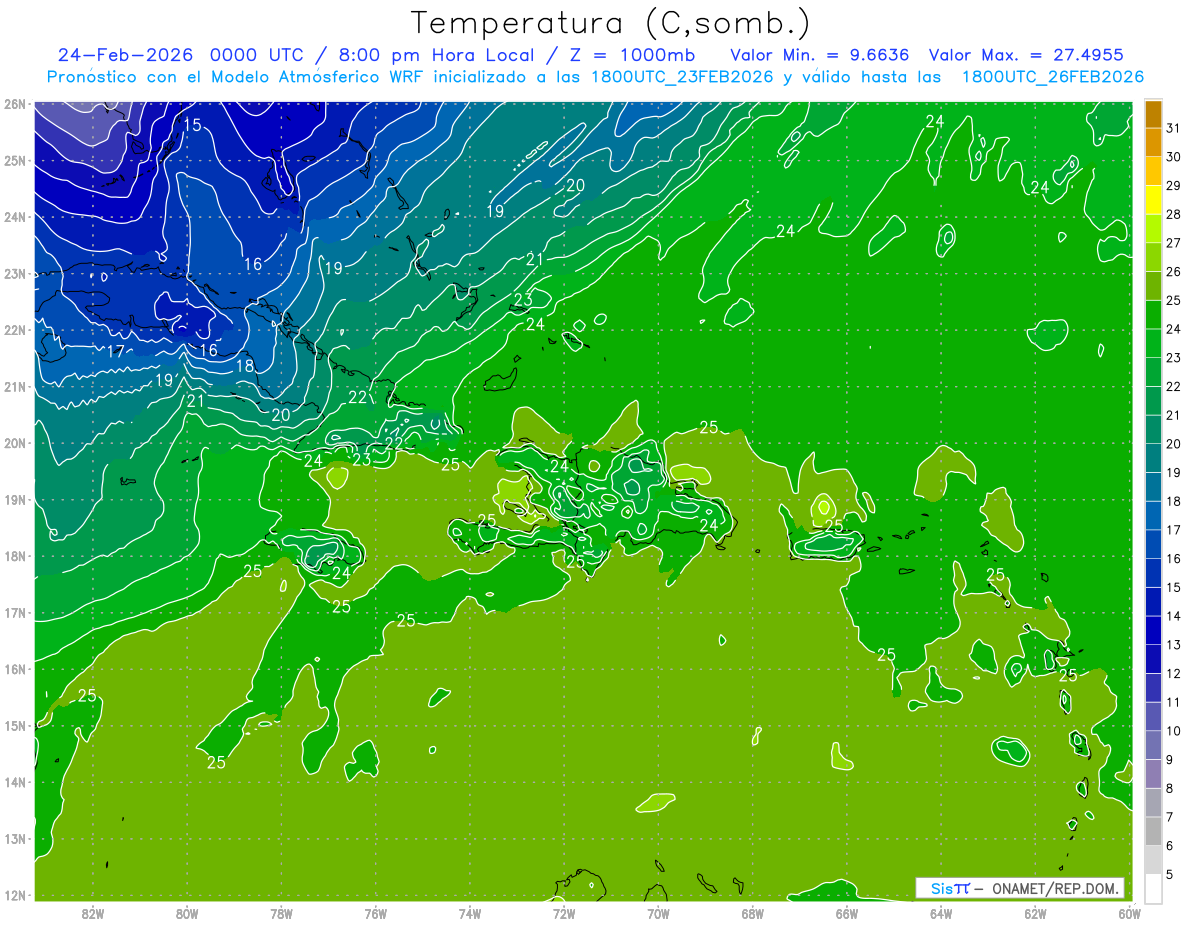This screenshot has height=927, width=1200.
Task: Click longitude axis label "74W"
Action: tap(469, 914)
